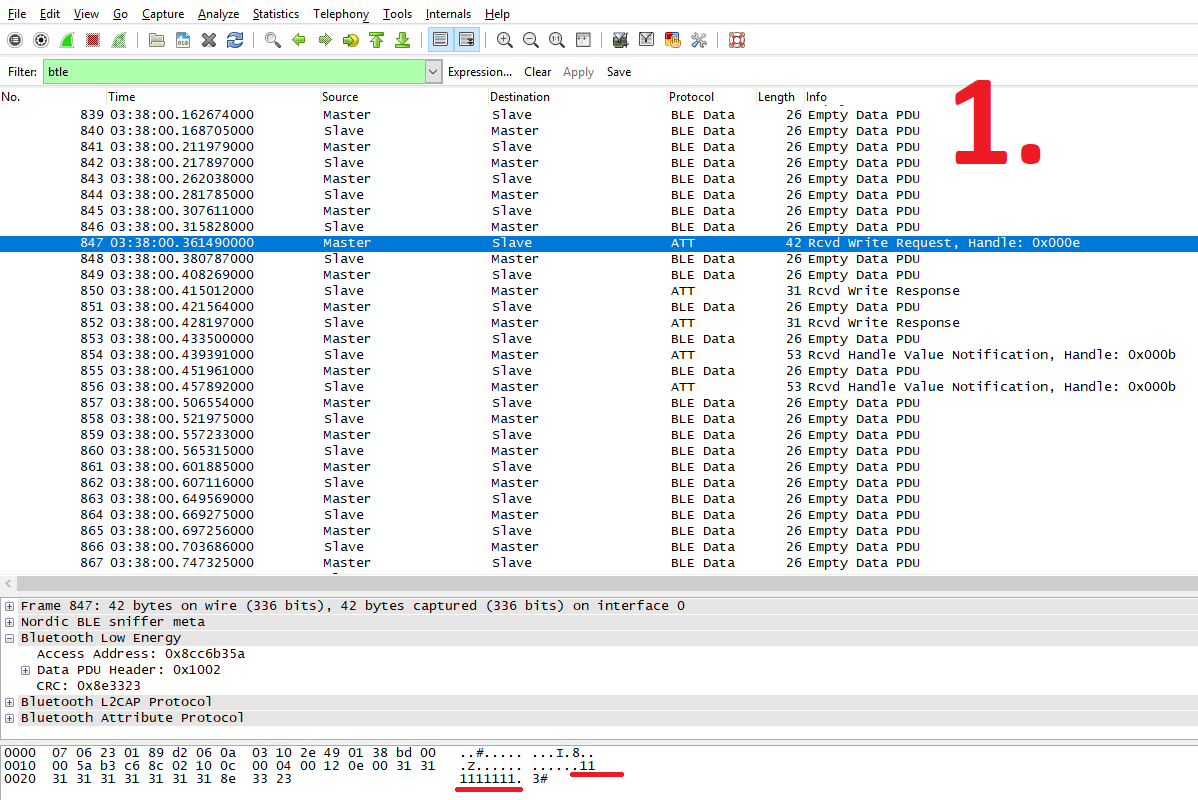Restart the running capture icon
The width and height of the screenshot is (1198, 800).
[119, 40]
